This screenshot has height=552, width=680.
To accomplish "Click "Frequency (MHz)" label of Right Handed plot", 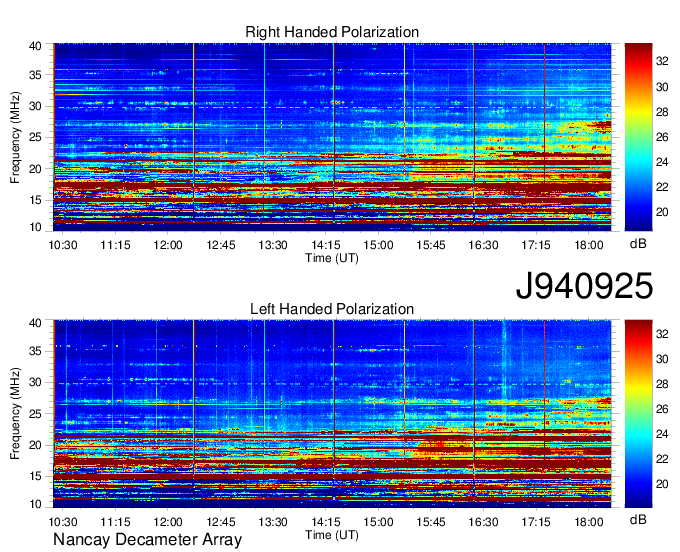I will [15, 137].
